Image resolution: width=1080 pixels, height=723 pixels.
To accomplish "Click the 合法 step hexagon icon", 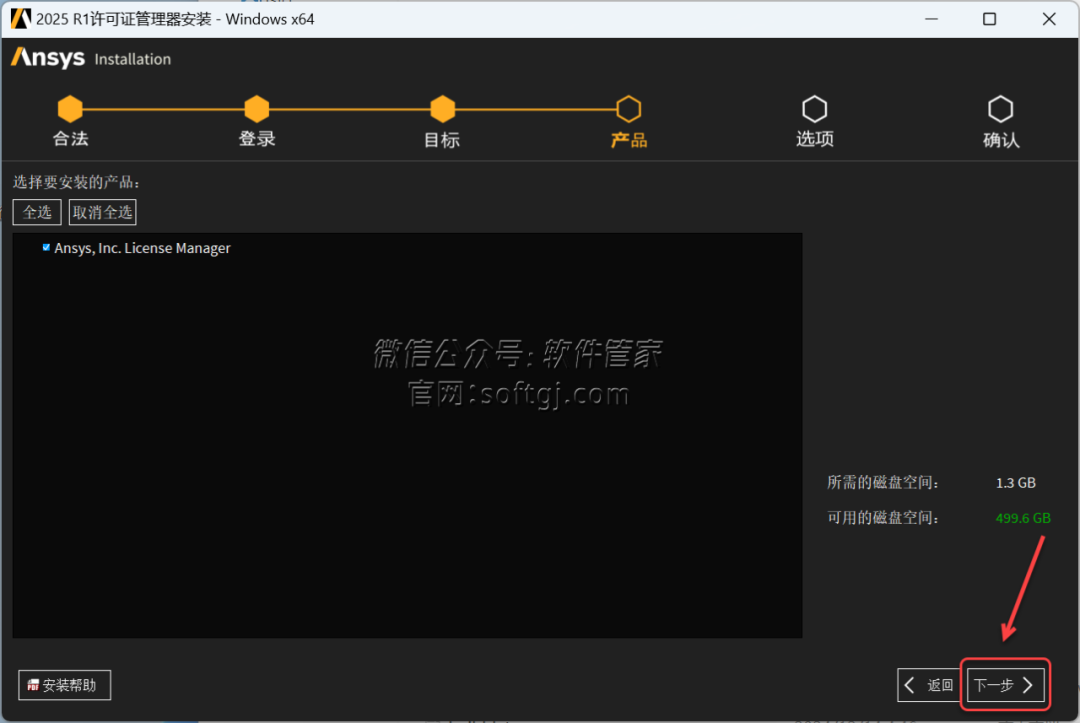I will 70,109.
